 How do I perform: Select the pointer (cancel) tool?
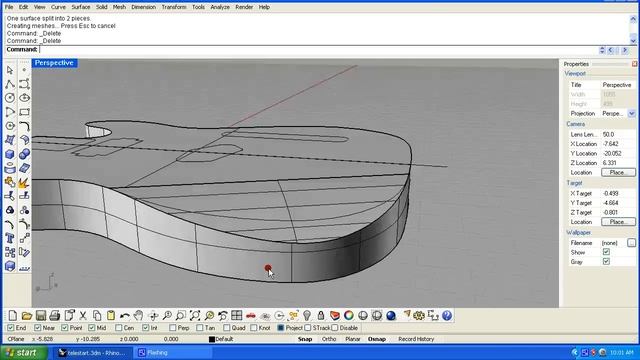[10, 70]
